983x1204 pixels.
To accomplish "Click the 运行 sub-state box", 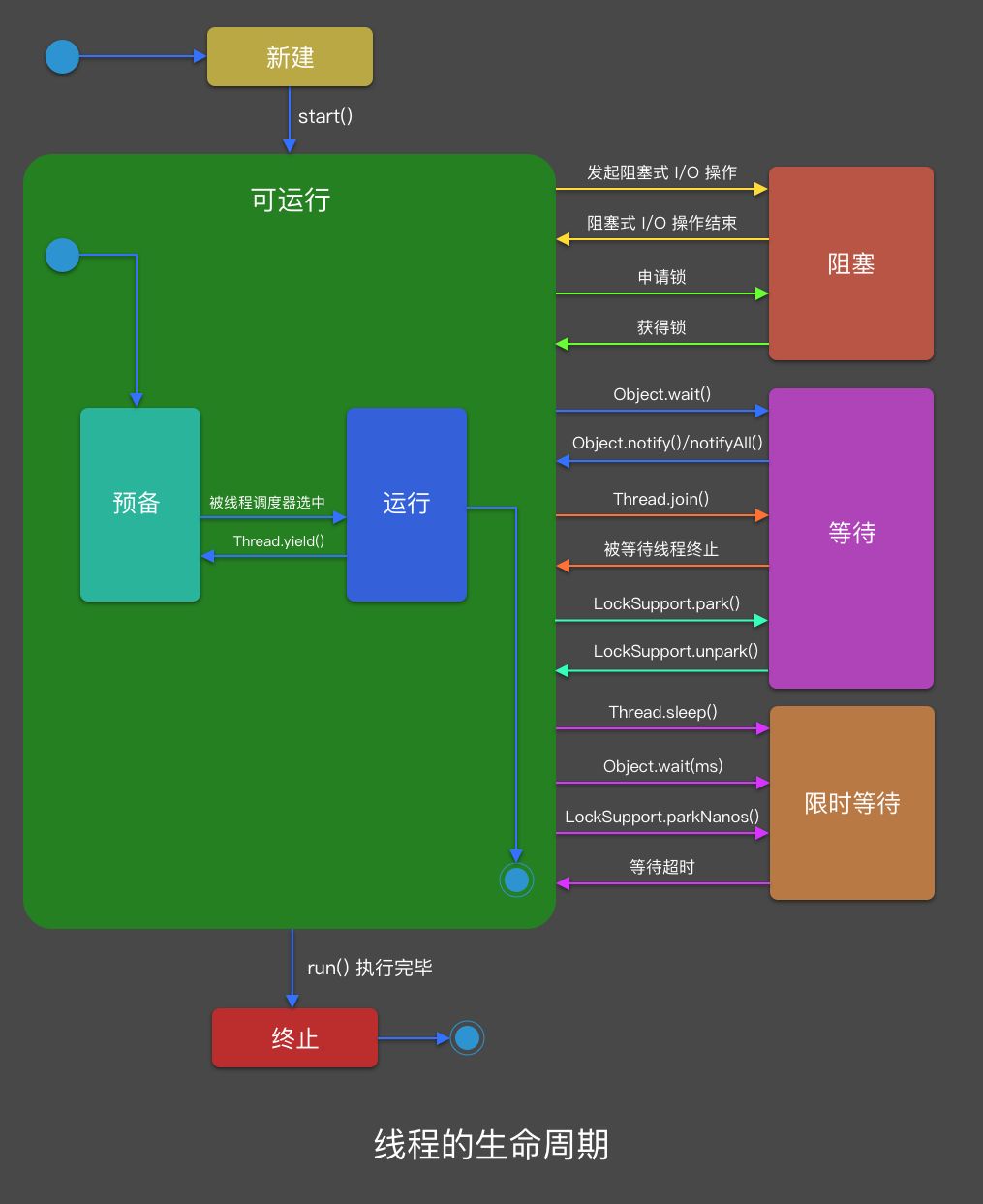I will click(406, 504).
